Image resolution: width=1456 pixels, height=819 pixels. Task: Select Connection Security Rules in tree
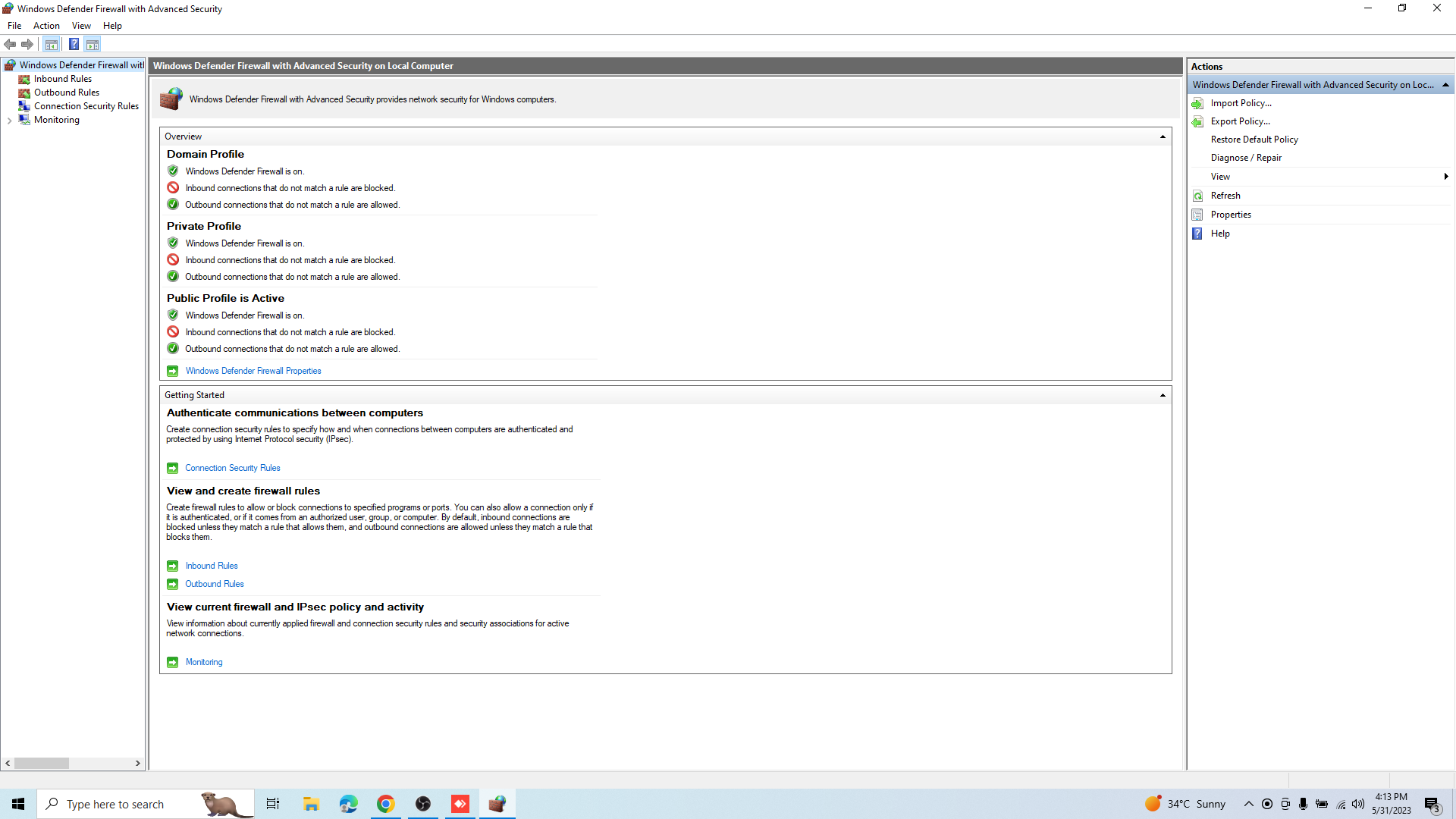click(86, 106)
